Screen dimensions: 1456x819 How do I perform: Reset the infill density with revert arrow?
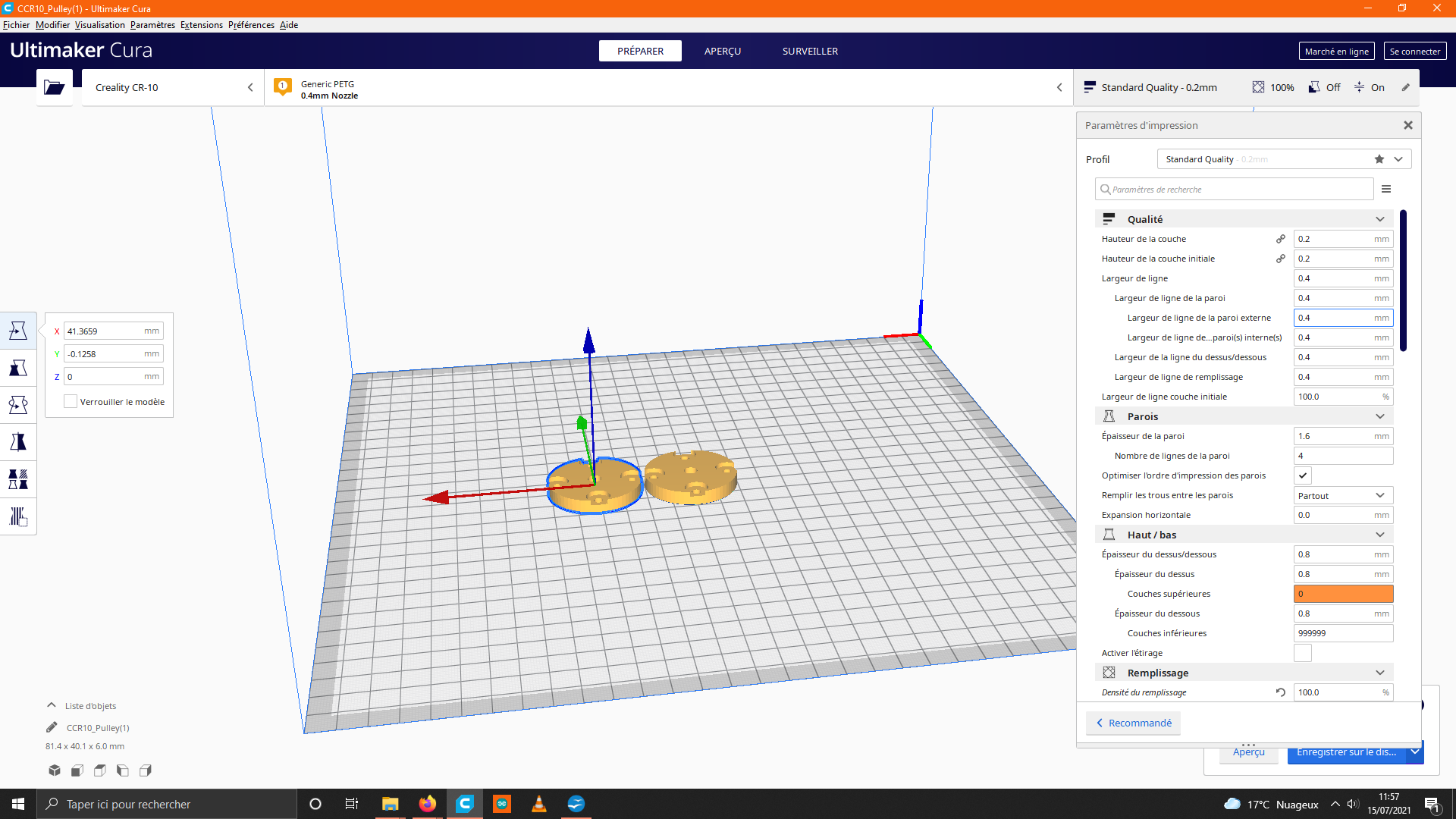(x=1281, y=692)
